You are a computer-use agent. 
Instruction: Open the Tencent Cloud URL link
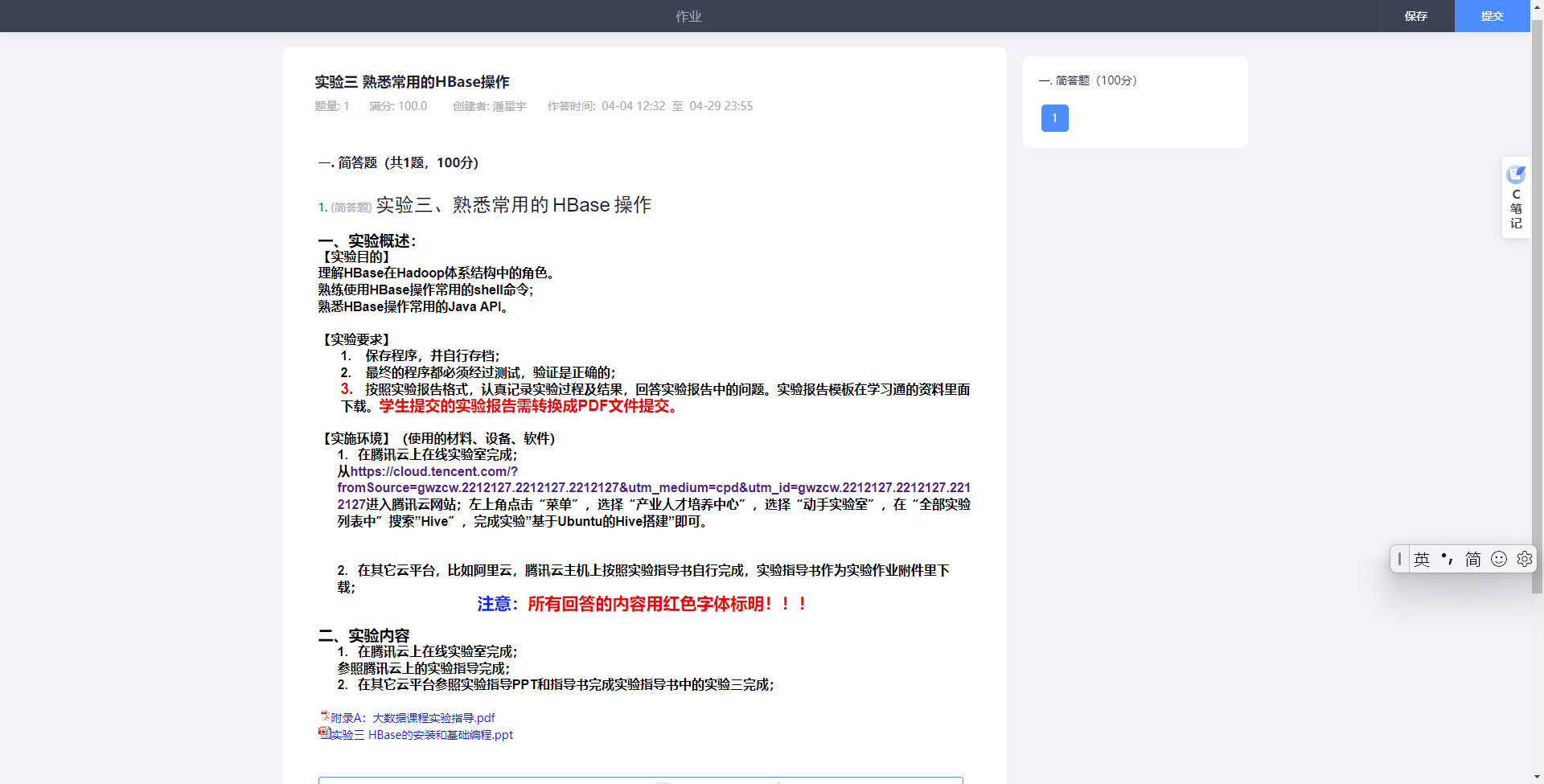click(x=654, y=487)
